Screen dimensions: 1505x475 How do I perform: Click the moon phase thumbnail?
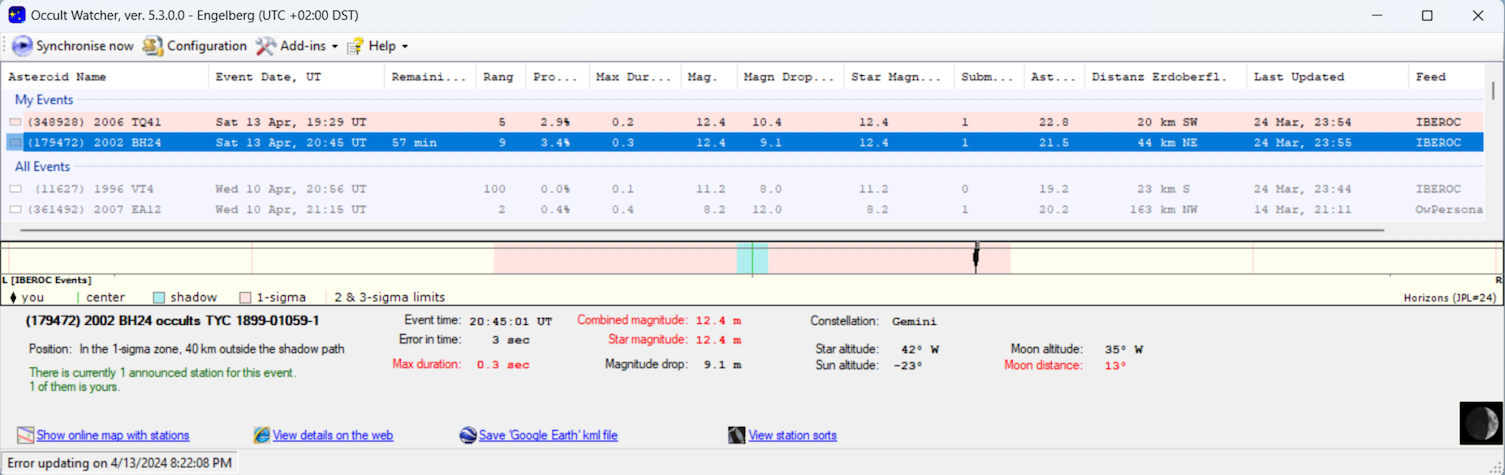[x=1481, y=422]
